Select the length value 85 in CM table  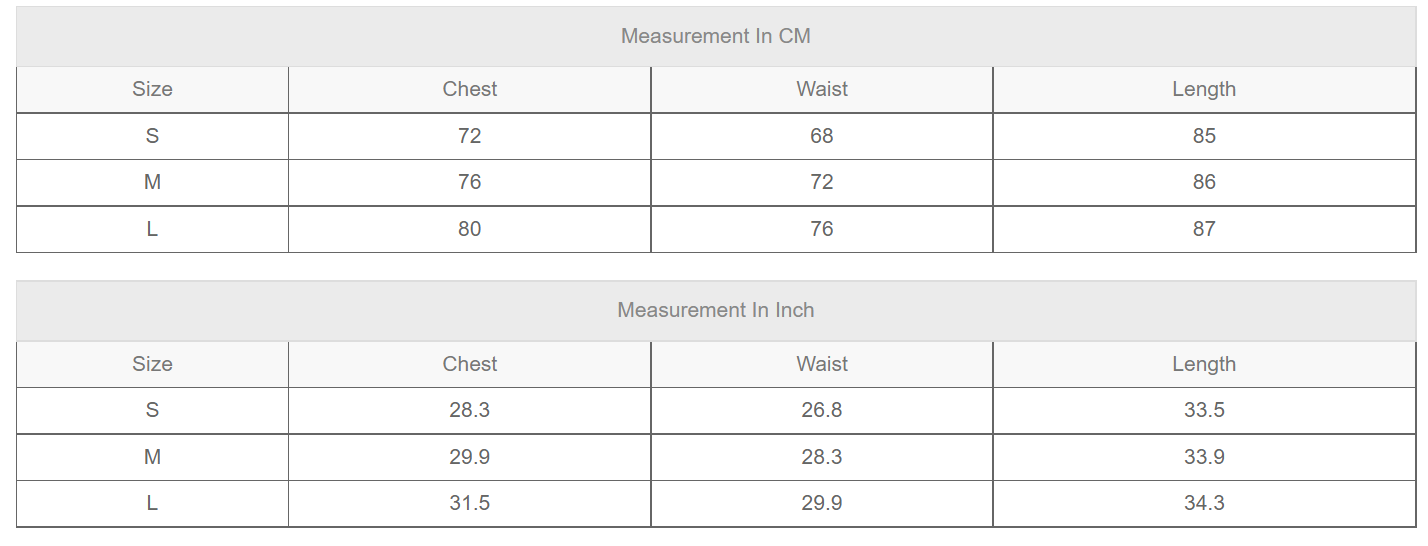click(x=1203, y=136)
